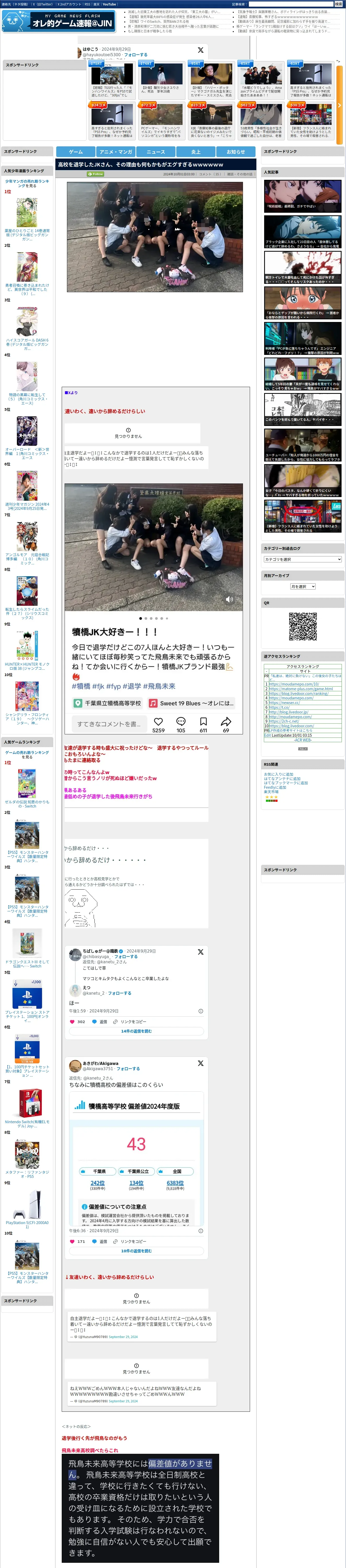Click the 検索 search button
This screenshot has width=346, height=1568.
click(338, 4)
